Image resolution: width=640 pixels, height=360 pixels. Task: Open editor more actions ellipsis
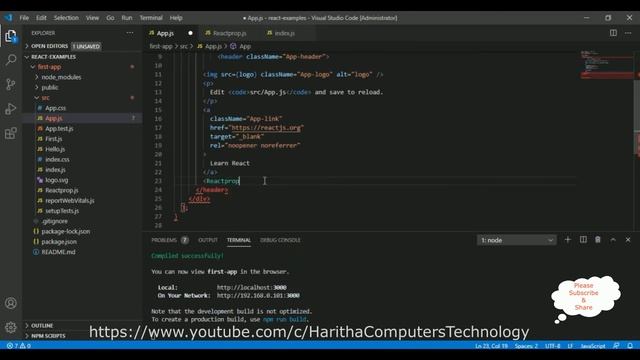click(x=628, y=33)
